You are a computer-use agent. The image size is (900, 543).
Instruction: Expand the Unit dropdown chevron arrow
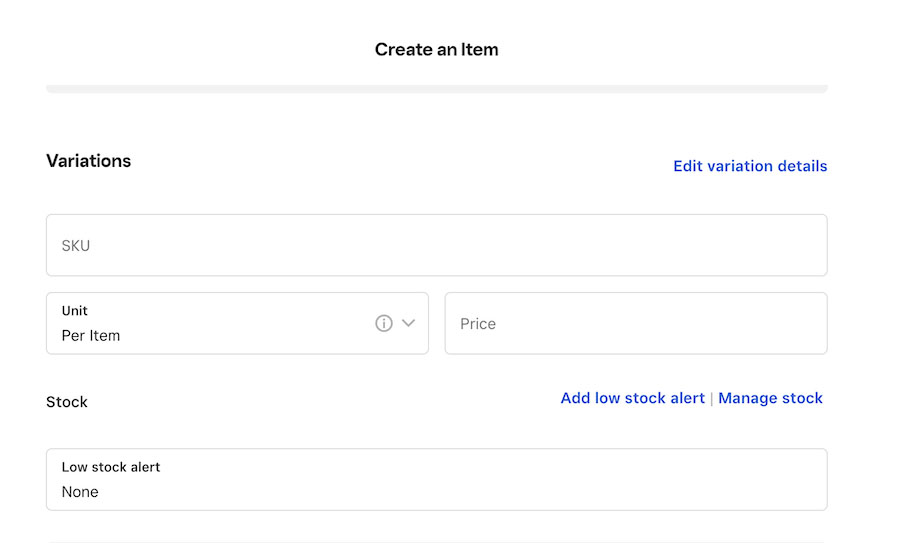408,323
